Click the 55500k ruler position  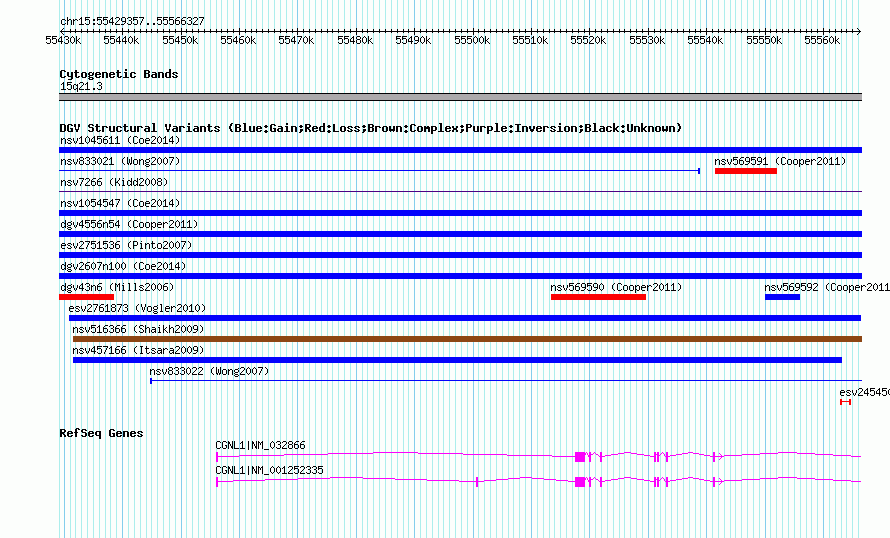click(x=472, y=40)
